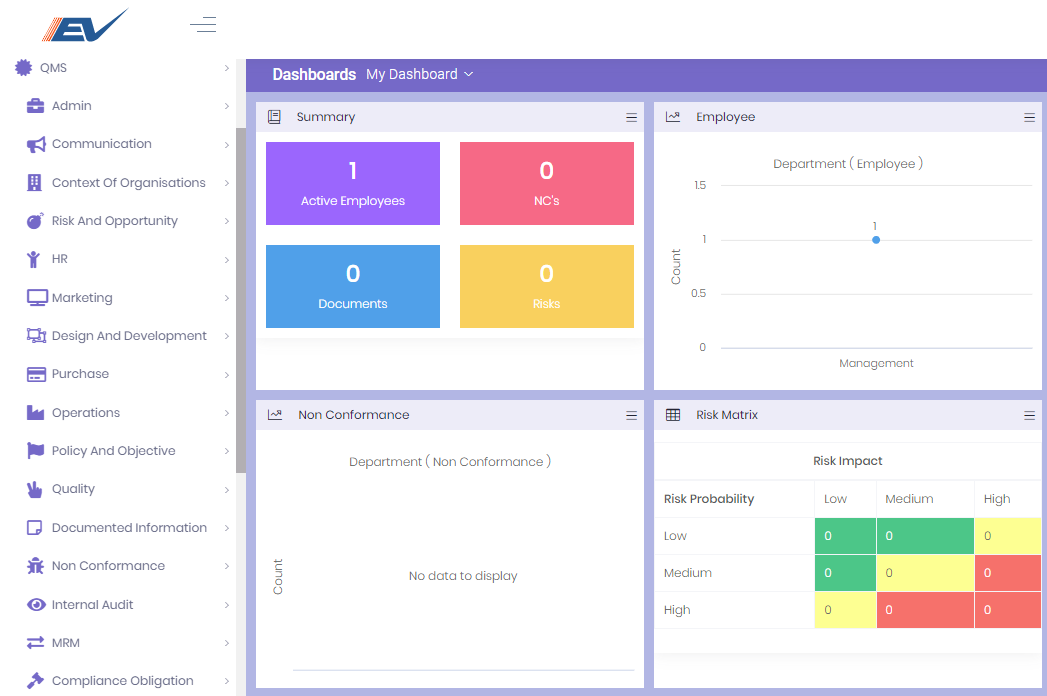This screenshot has height=696, width=1047.
Task: Expand the Marketing submenu arrow
Action: point(227,298)
